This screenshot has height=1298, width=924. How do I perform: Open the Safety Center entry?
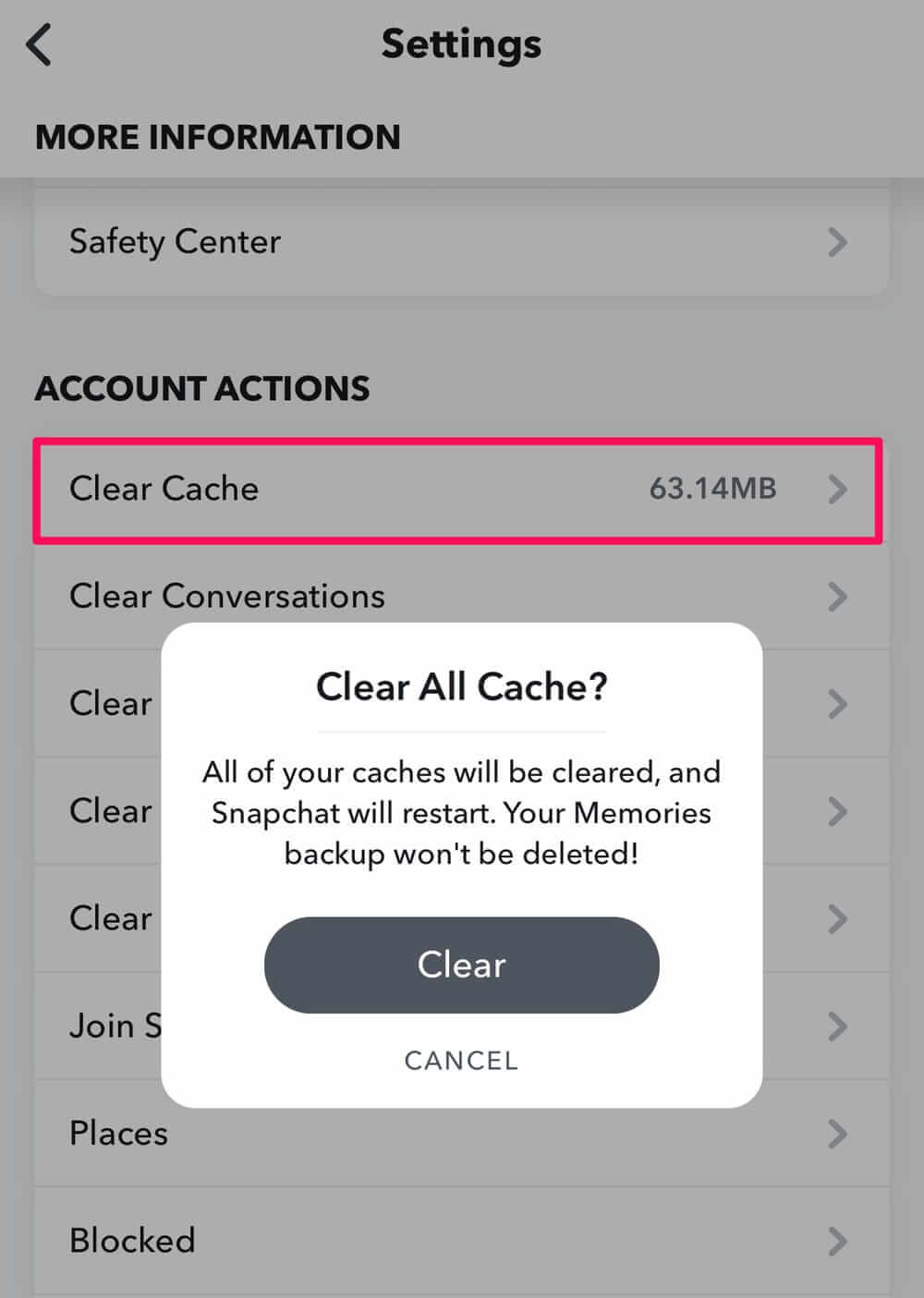[x=176, y=242]
